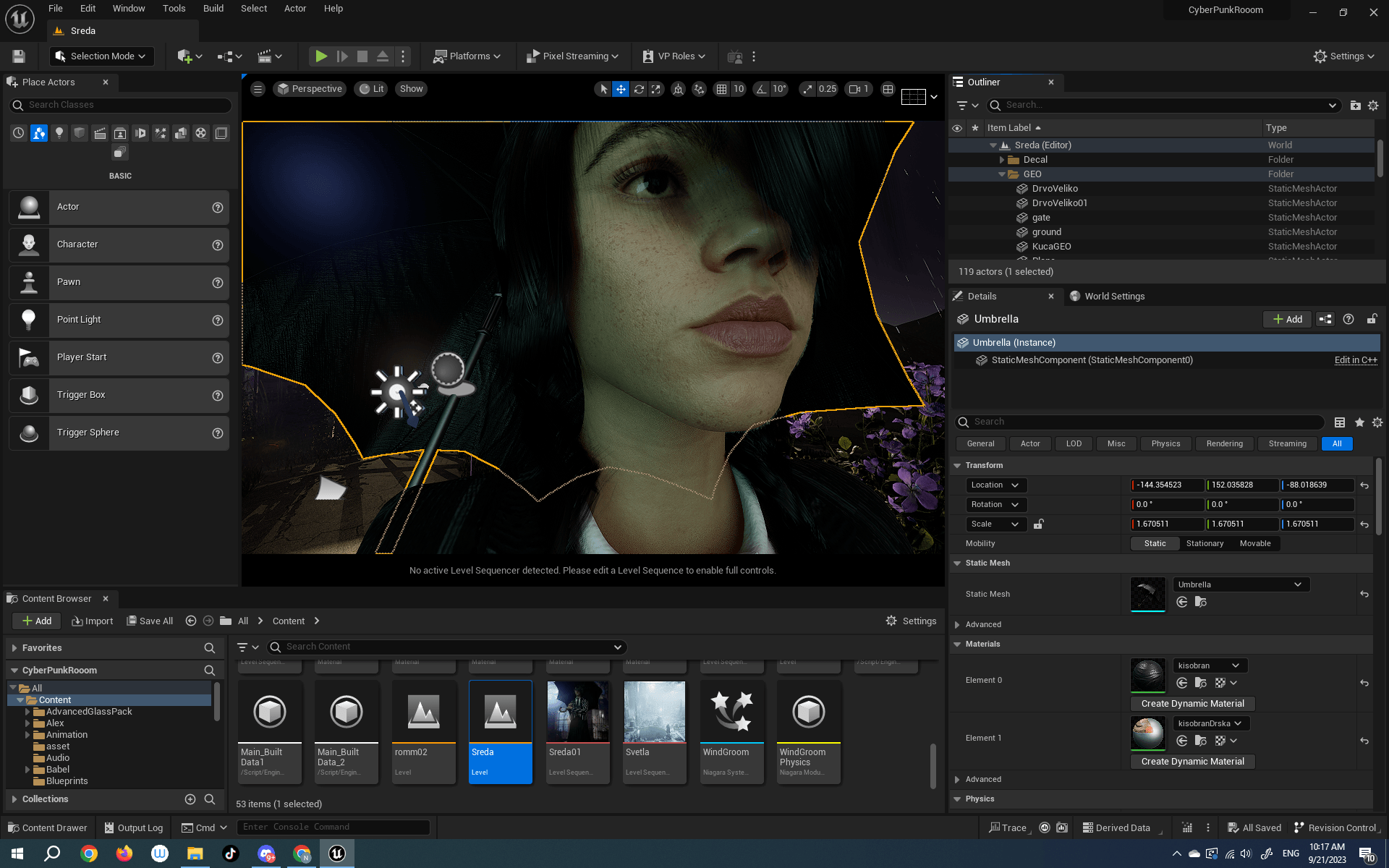Collapse the Transform section in Details

pyautogui.click(x=957, y=466)
